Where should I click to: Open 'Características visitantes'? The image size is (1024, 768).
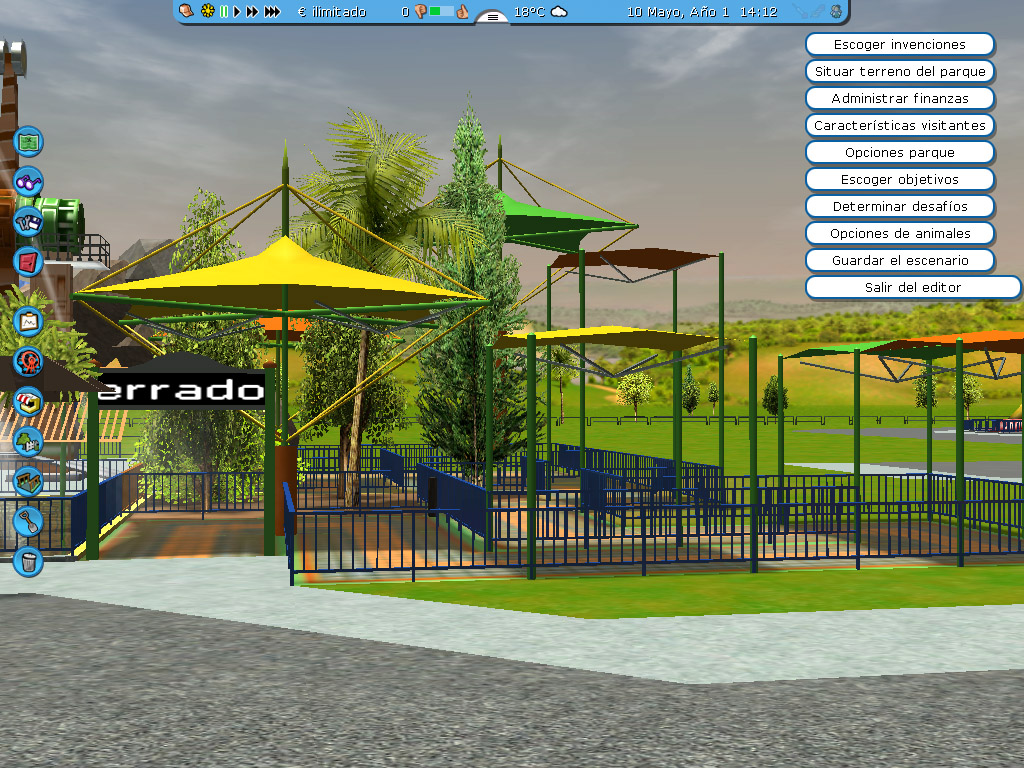tap(900, 125)
